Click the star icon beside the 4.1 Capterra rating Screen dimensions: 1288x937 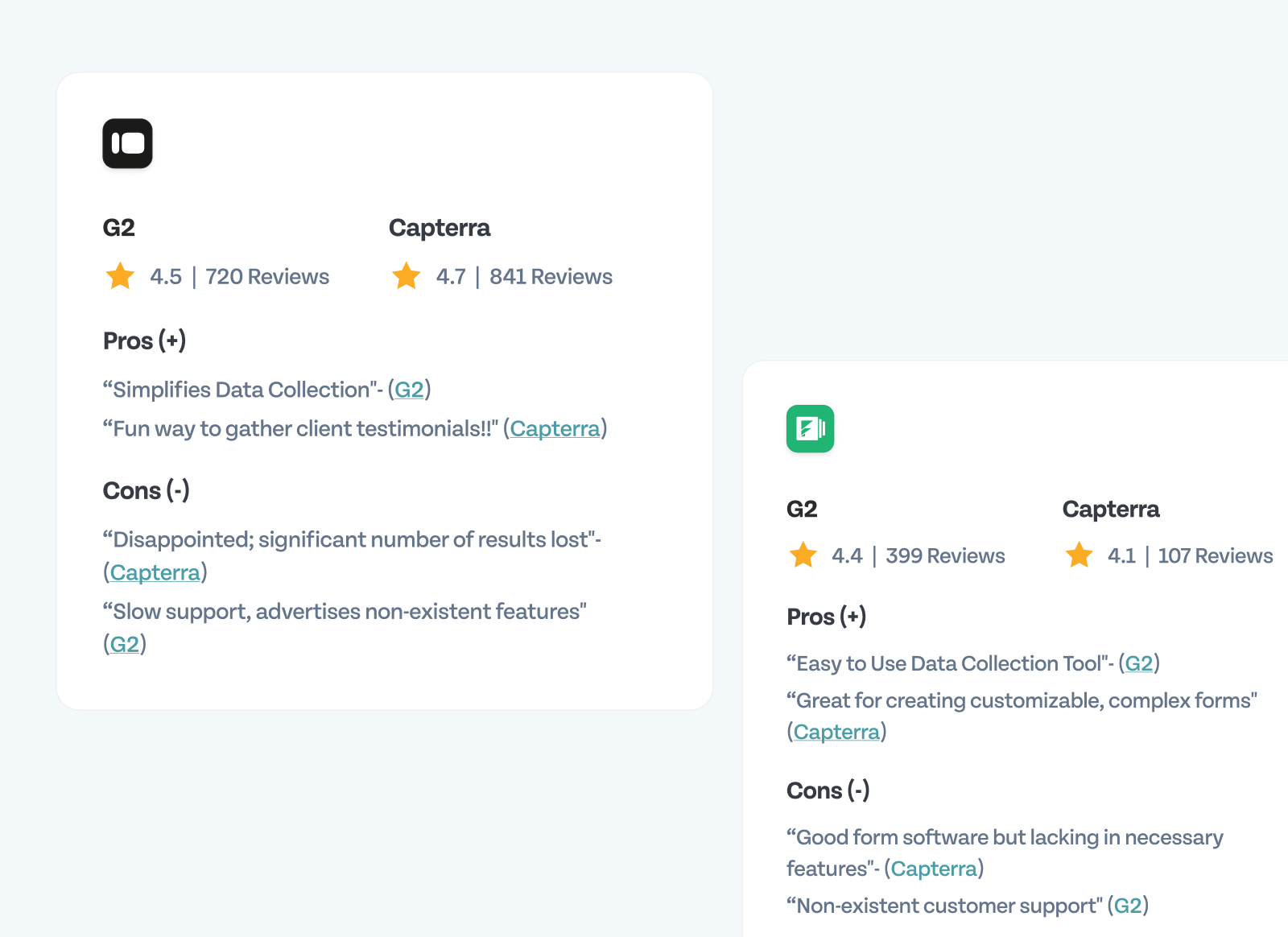pyautogui.click(x=1079, y=555)
